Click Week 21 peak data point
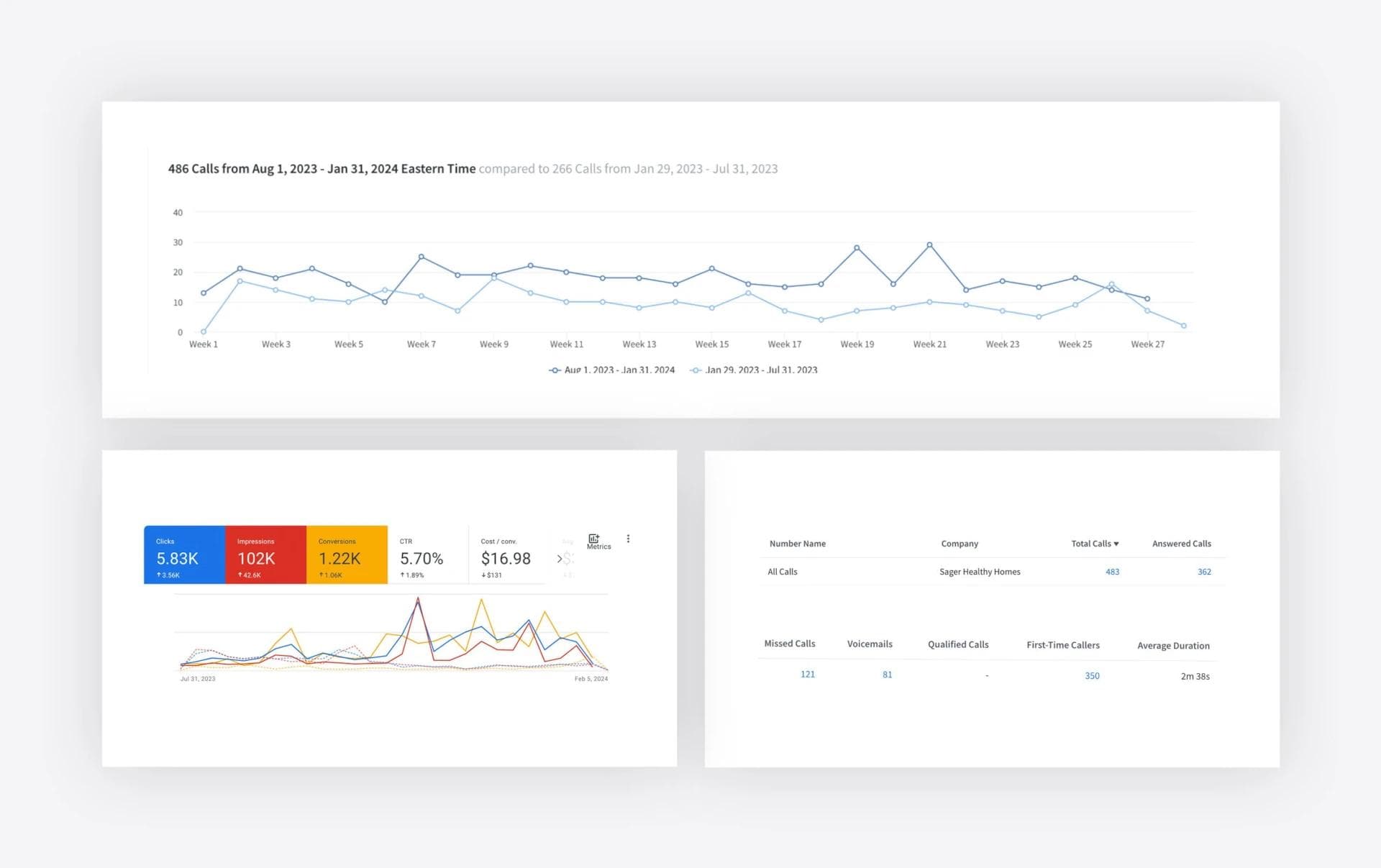Viewport: 1381px width, 868px height. coord(929,245)
